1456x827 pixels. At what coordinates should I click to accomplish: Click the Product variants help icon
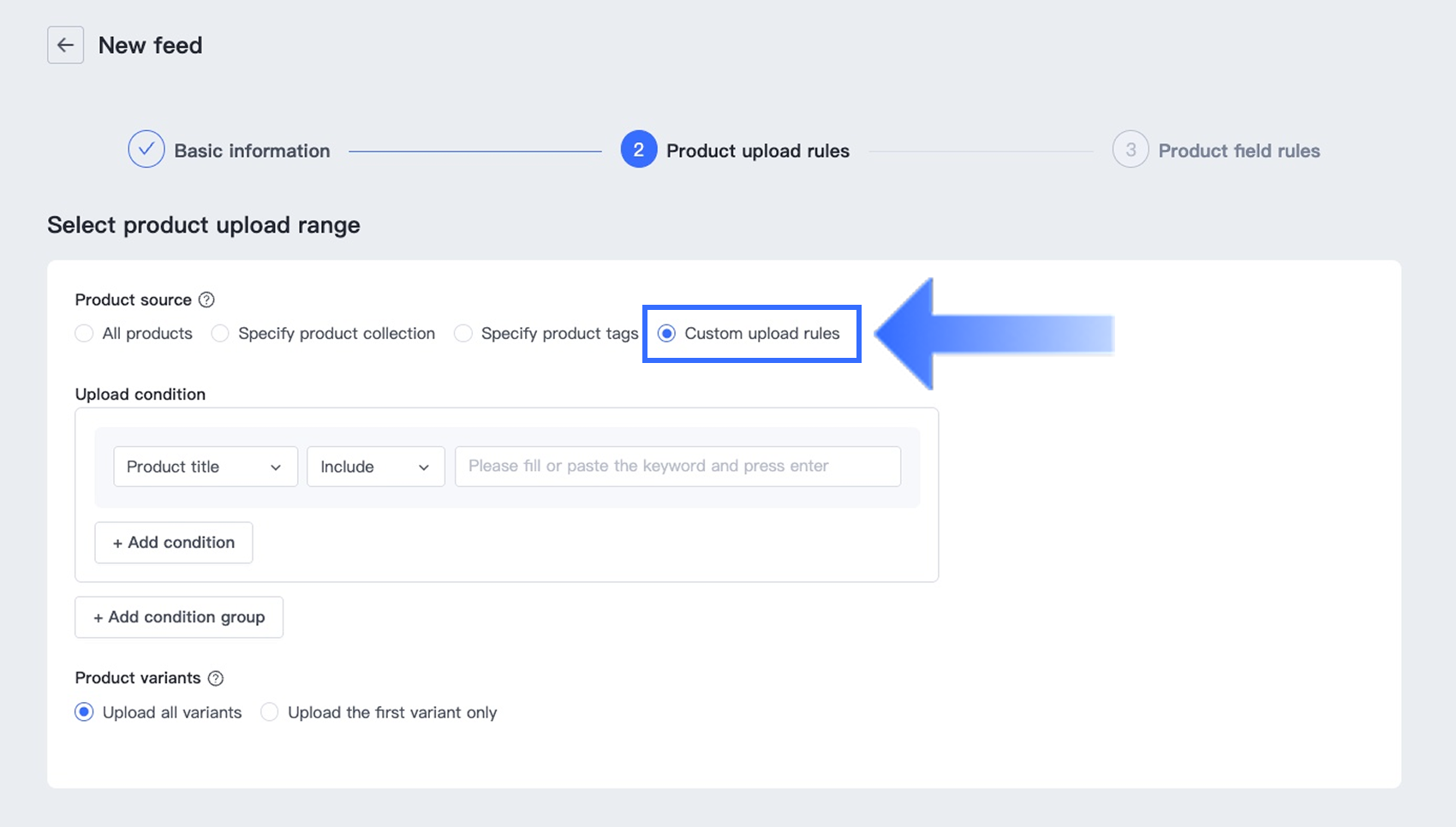click(x=216, y=678)
